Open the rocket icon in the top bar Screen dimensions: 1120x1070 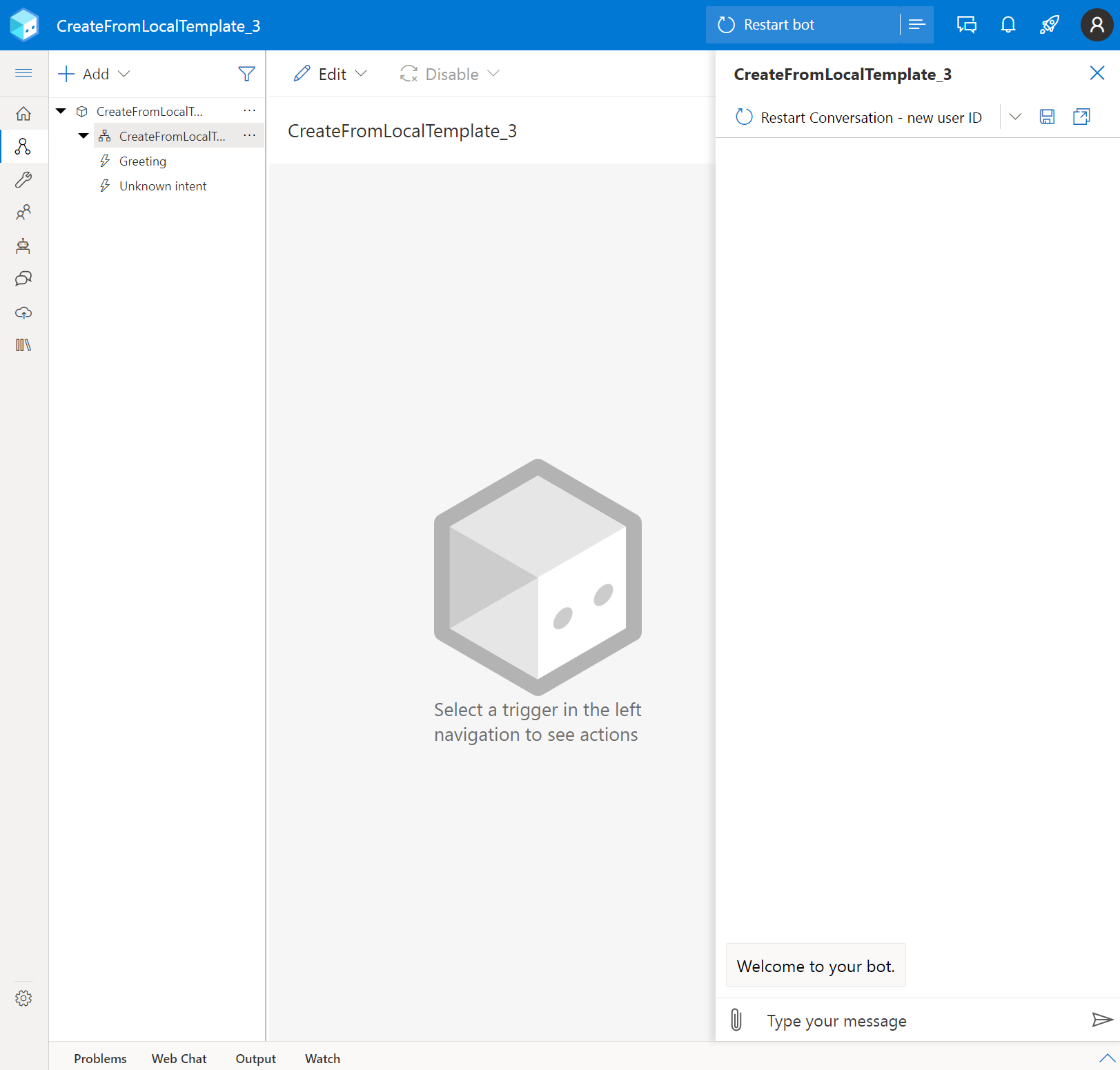pos(1049,24)
